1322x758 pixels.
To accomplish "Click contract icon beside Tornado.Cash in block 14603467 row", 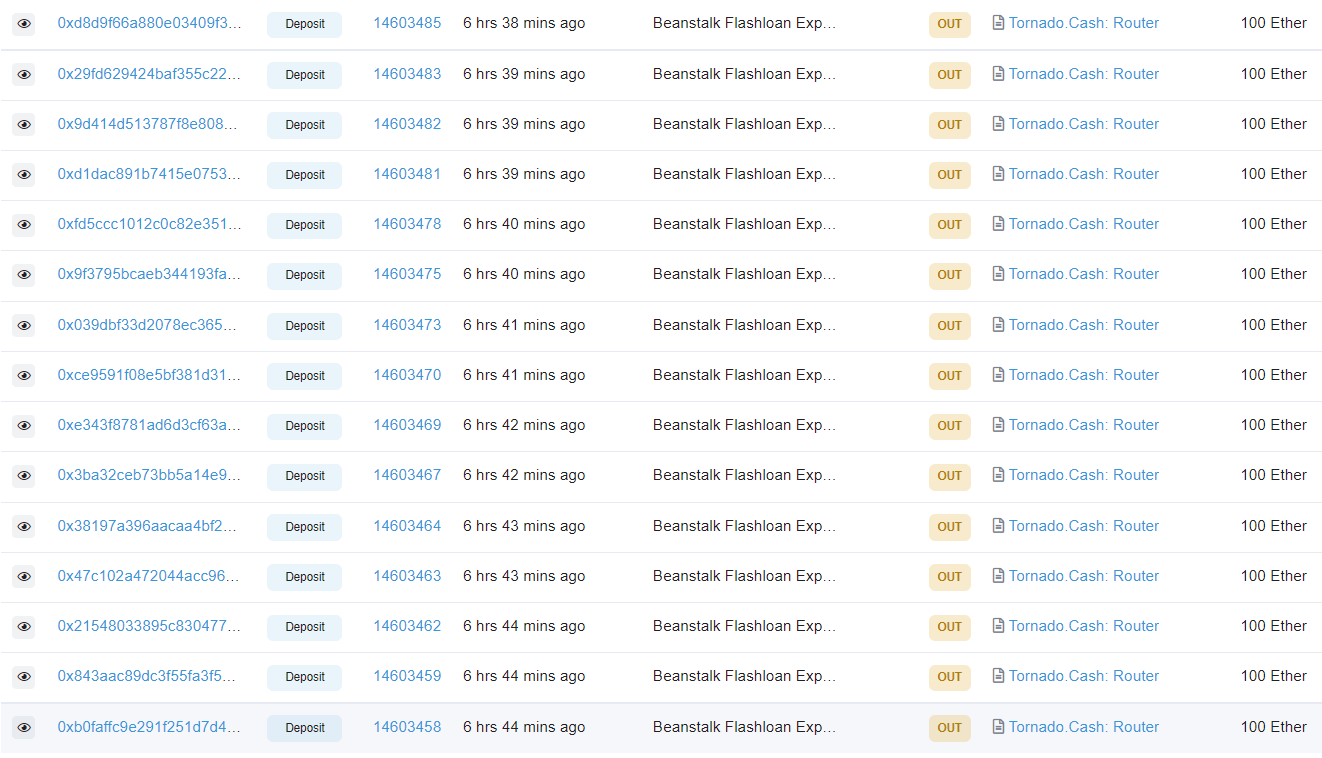I will coord(997,475).
